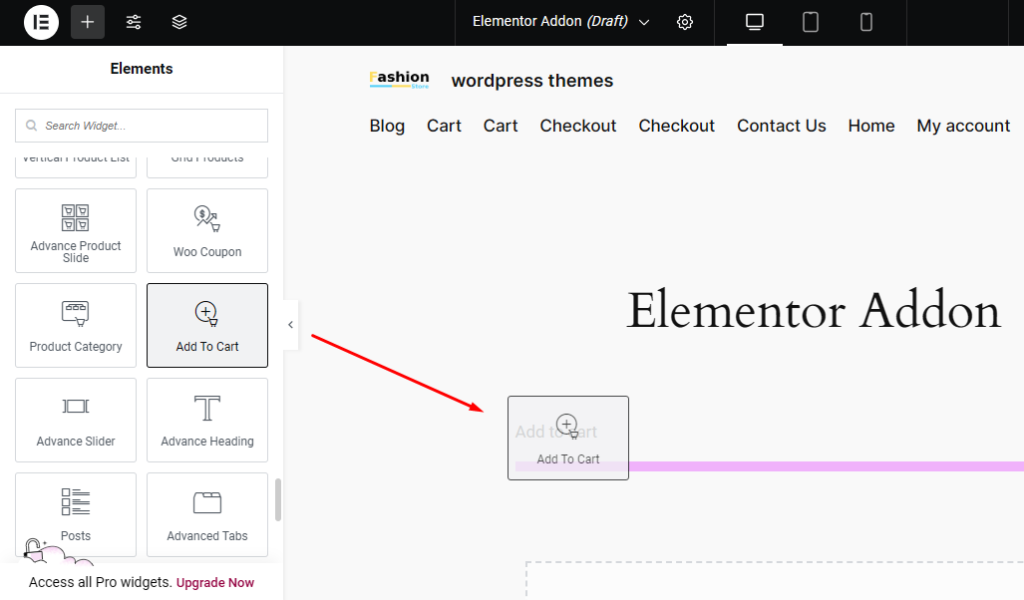Select the Posts widget
1024x600 pixels.
coord(76,514)
